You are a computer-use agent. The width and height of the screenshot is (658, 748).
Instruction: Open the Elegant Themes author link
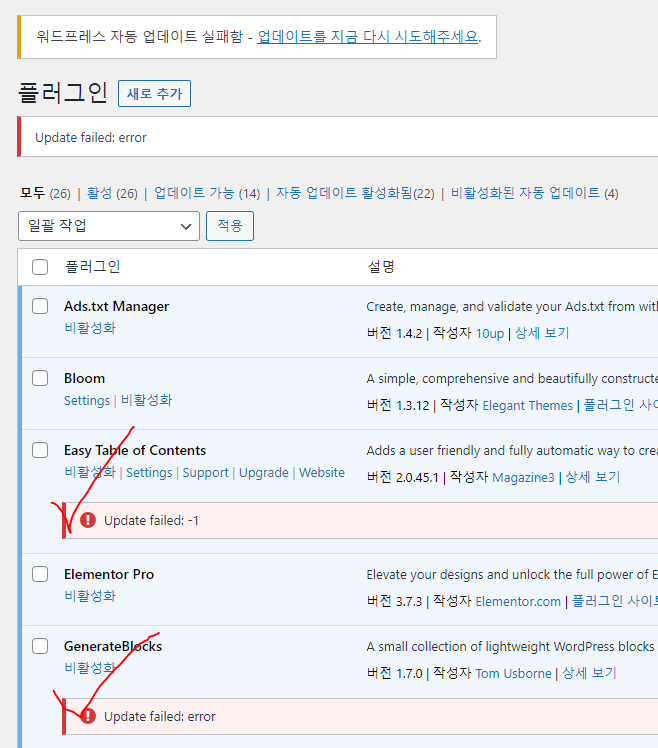(528, 405)
